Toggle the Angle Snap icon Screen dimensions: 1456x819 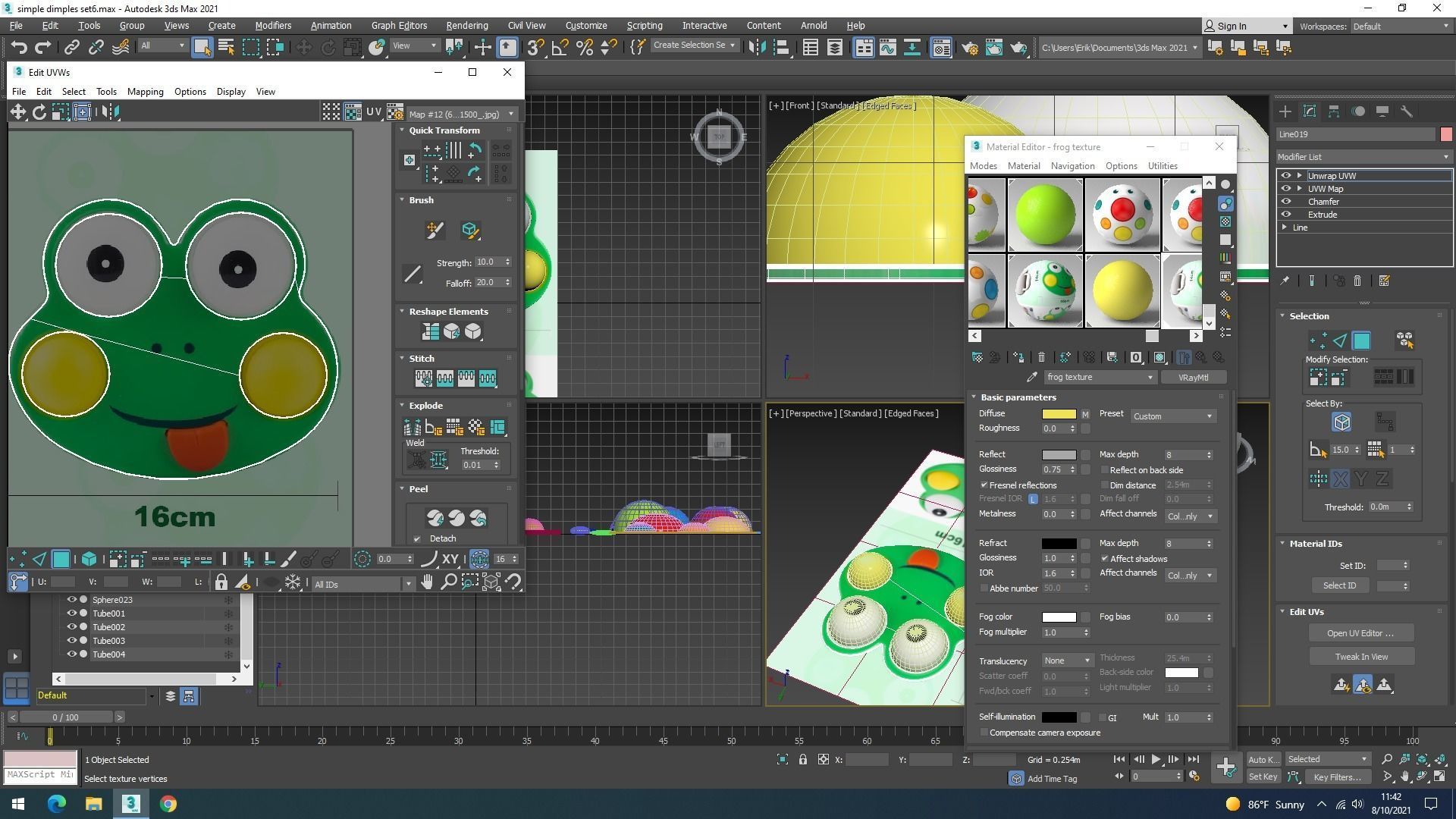pos(560,48)
